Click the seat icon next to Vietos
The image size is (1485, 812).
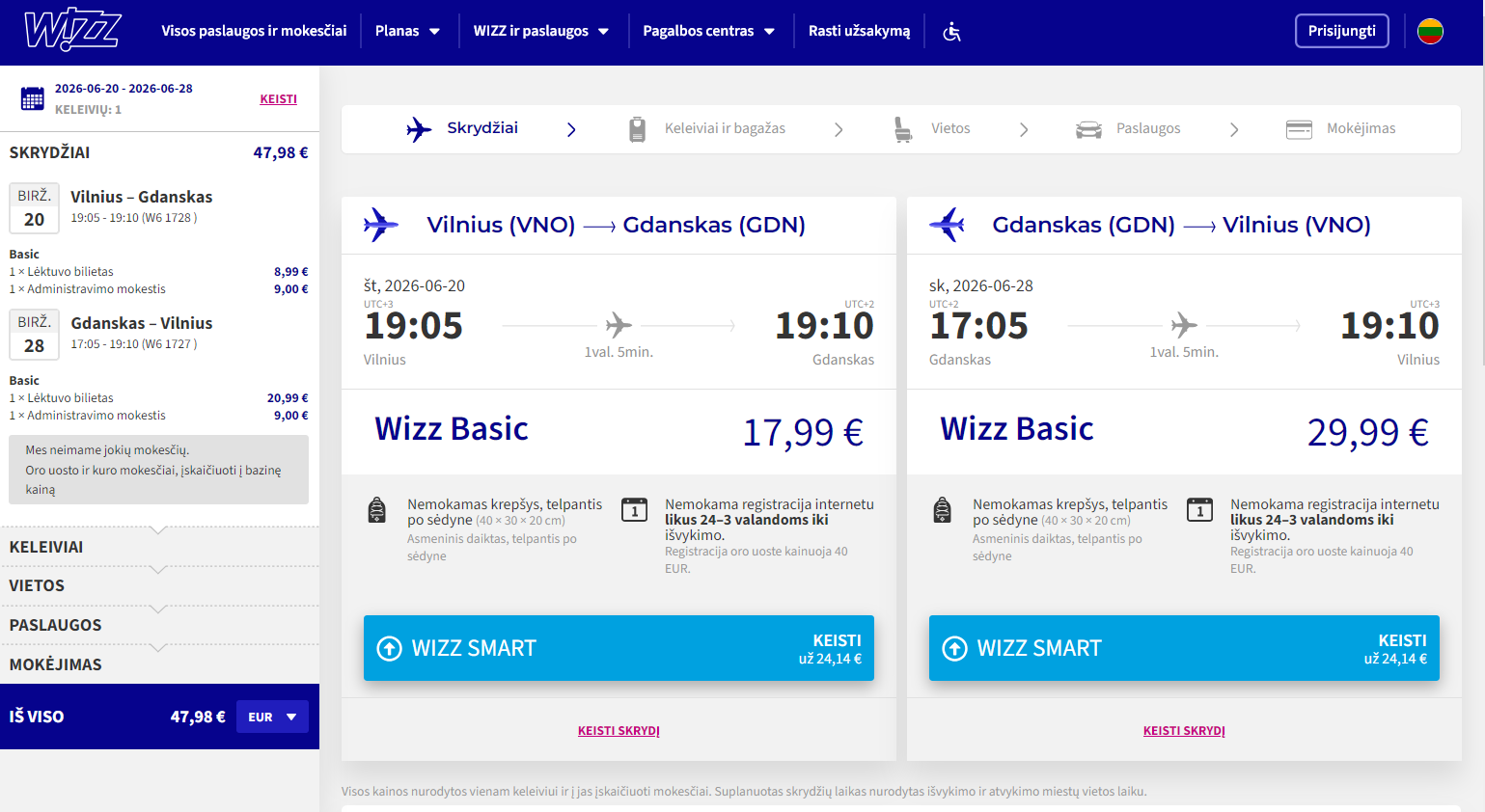(902, 129)
